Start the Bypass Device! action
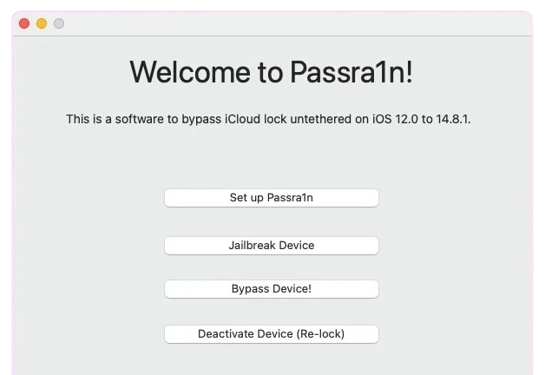This screenshot has height=375, width=546. (x=271, y=289)
